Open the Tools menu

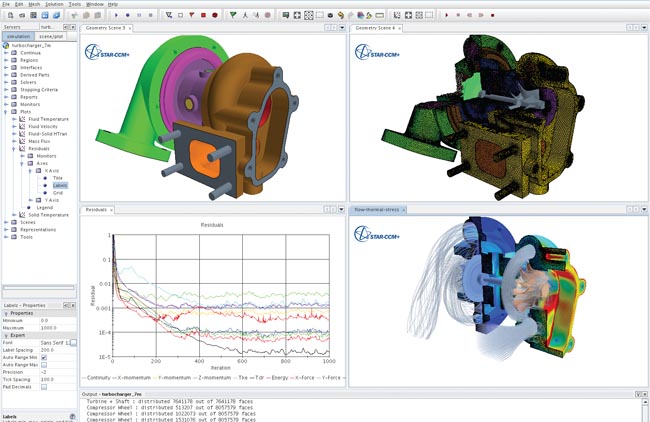[x=75, y=4]
